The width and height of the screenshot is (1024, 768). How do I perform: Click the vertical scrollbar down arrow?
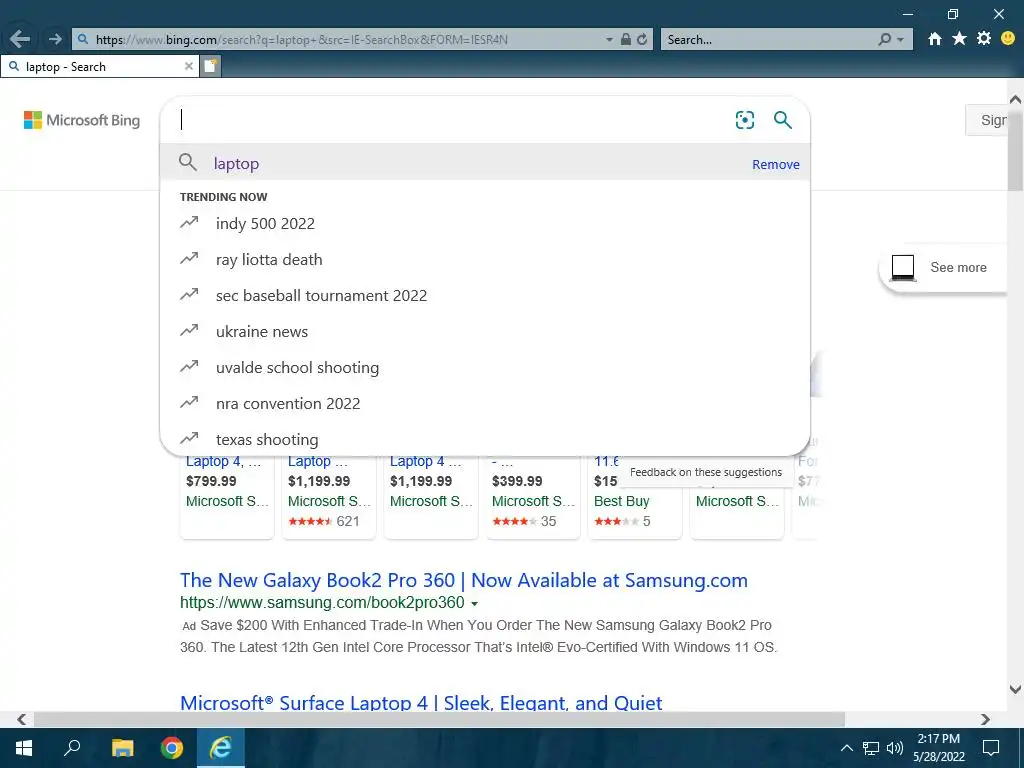tap(1015, 688)
